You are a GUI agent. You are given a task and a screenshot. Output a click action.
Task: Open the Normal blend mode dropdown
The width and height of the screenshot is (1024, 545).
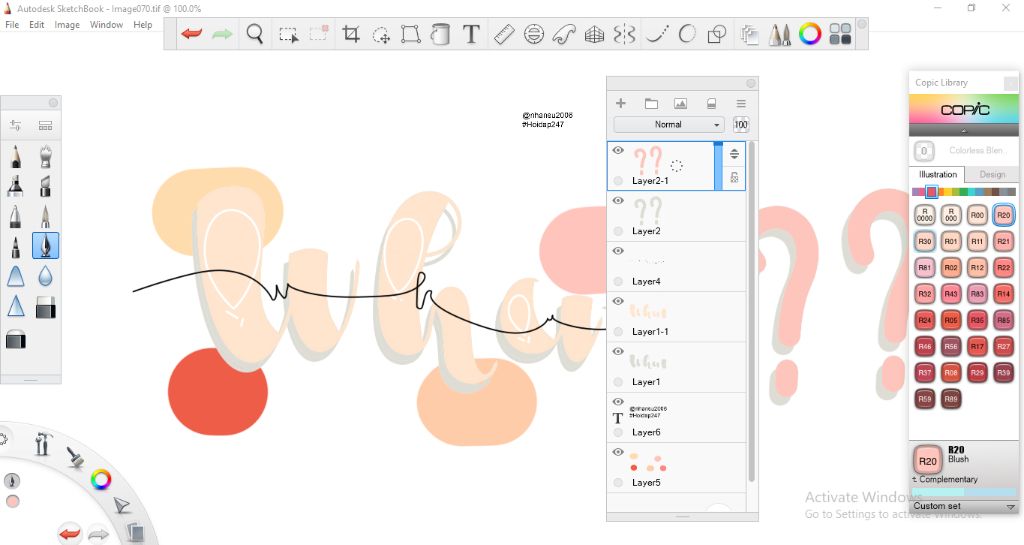click(669, 124)
